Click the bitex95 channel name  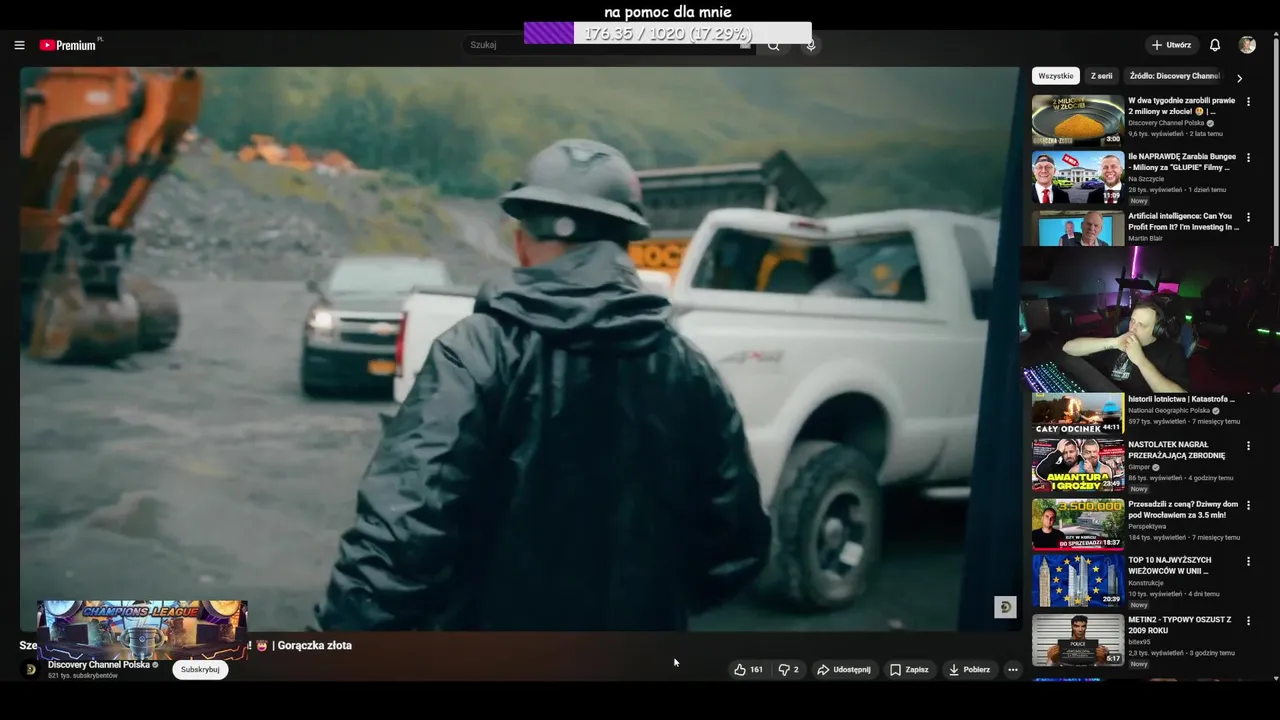(1140, 642)
